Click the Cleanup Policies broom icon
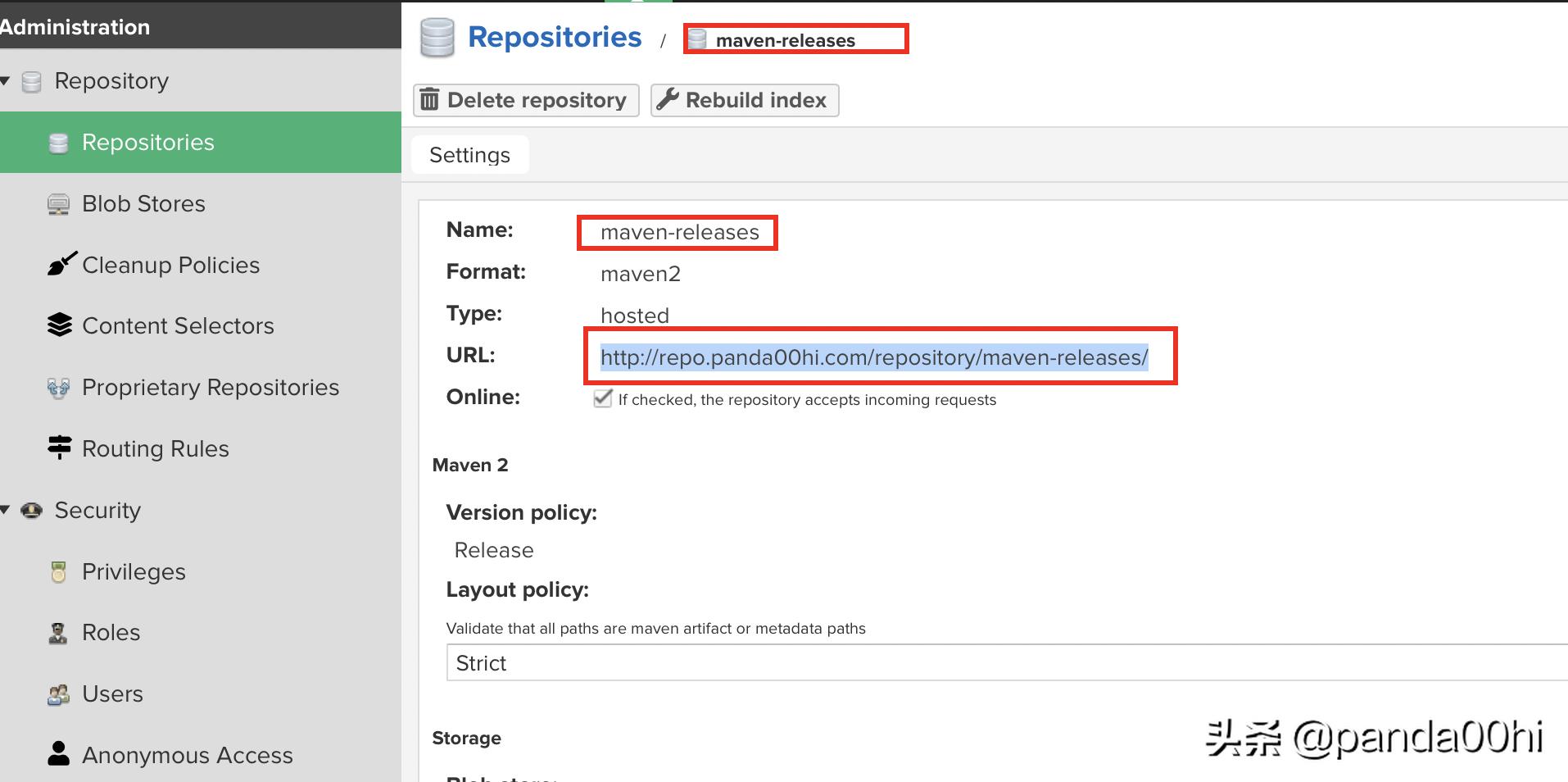The width and height of the screenshot is (1568, 782). coord(60,264)
